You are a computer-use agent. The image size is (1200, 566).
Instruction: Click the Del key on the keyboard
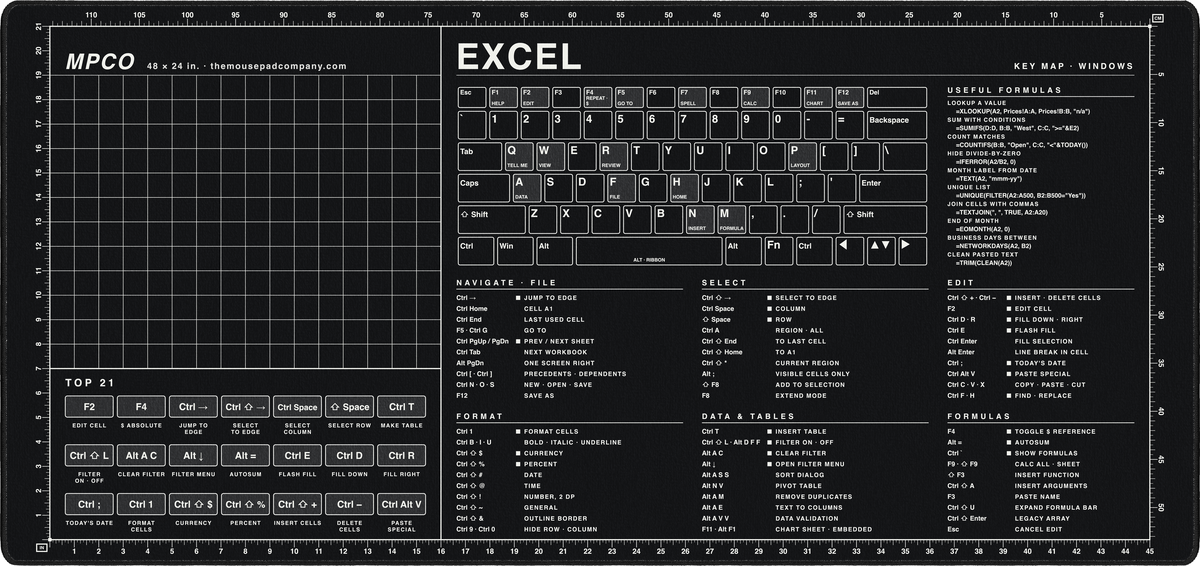[x=897, y=97]
